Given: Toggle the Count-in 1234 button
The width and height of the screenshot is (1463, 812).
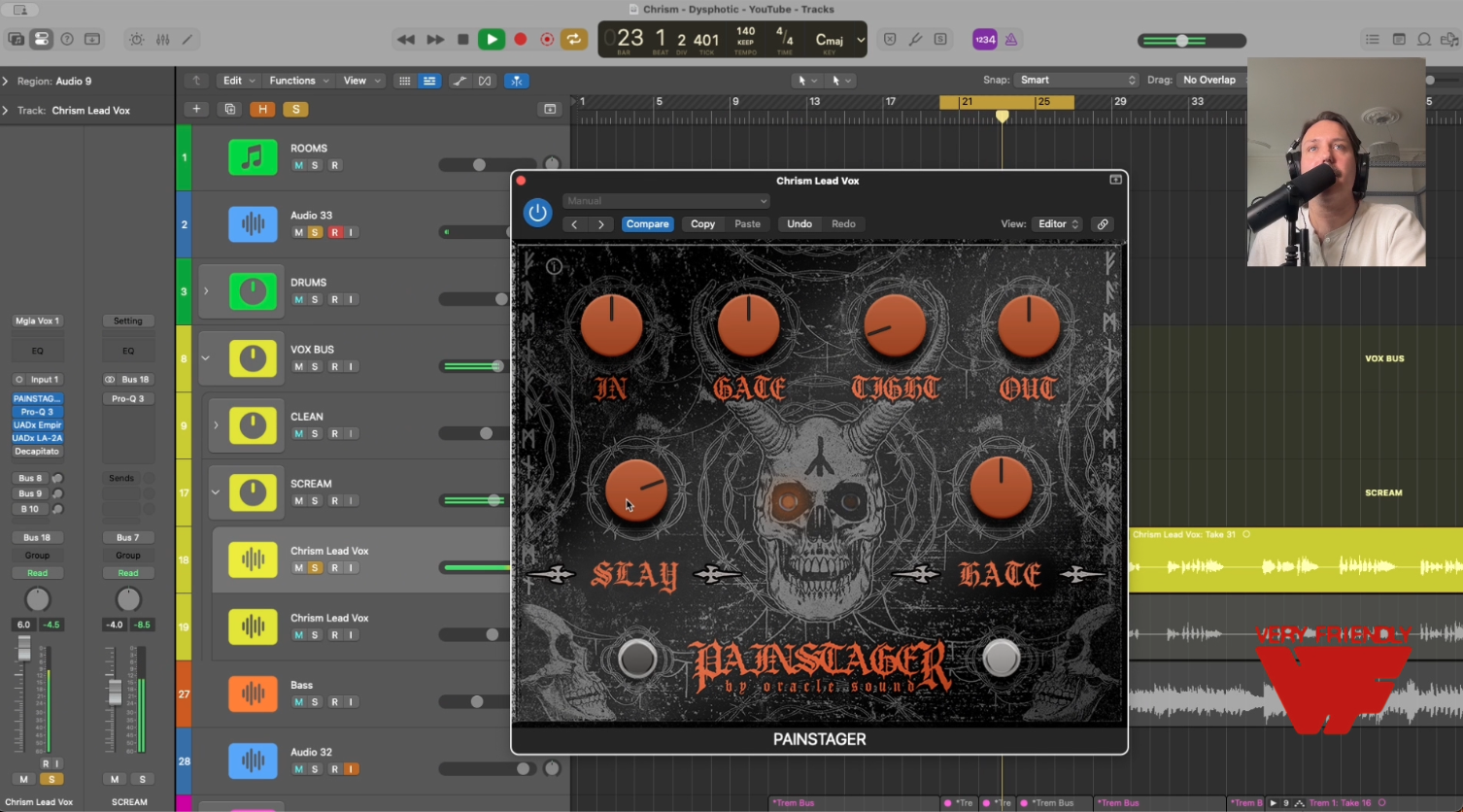Looking at the screenshot, I should pyautogui.click(x=985, y=40).
